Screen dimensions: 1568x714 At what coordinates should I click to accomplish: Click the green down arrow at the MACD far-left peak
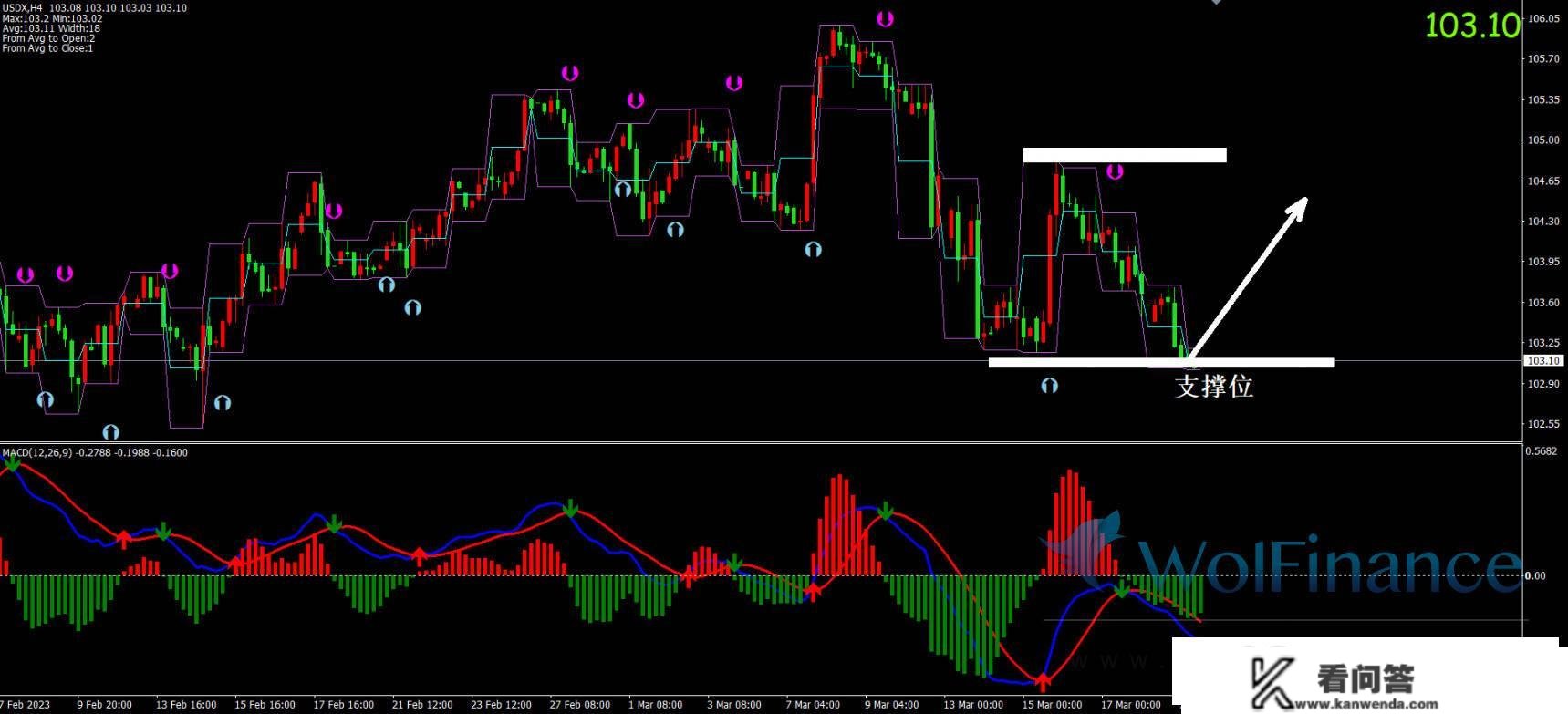pyautogui.click(x=12, y=463)
